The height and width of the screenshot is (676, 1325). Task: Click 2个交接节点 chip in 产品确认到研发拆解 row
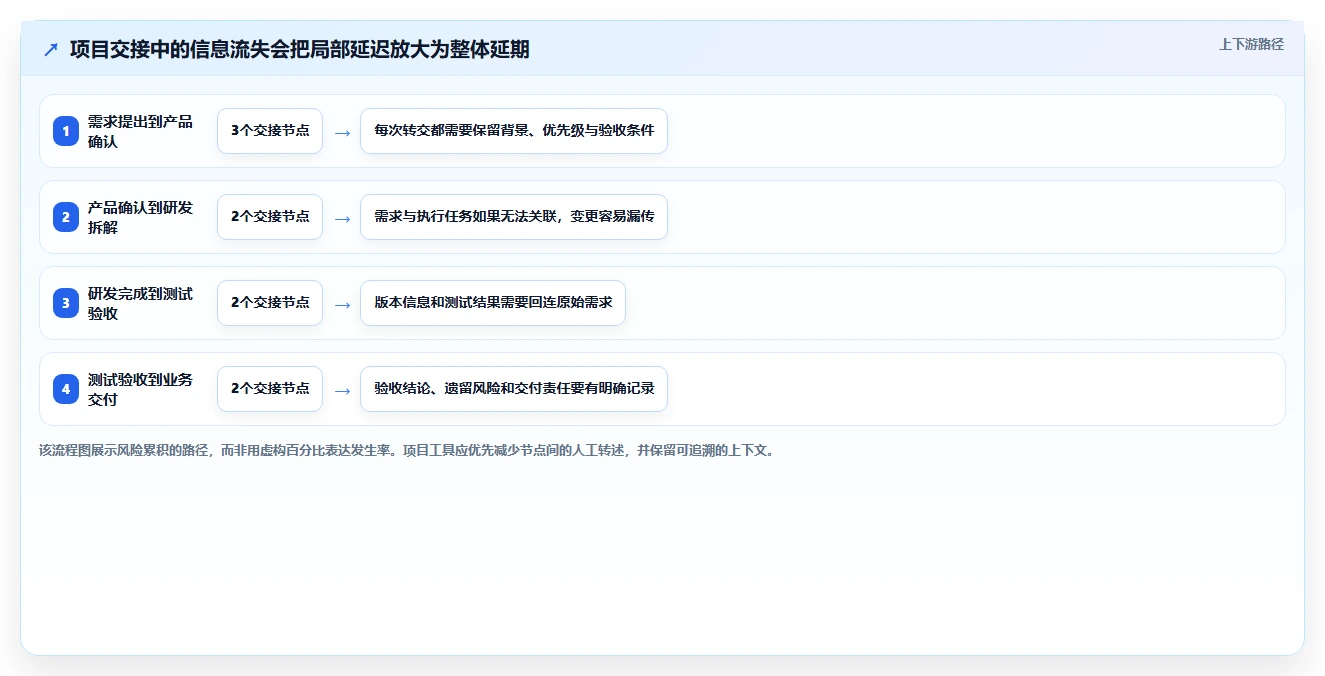pyautogui.click(x=270, y=217)
